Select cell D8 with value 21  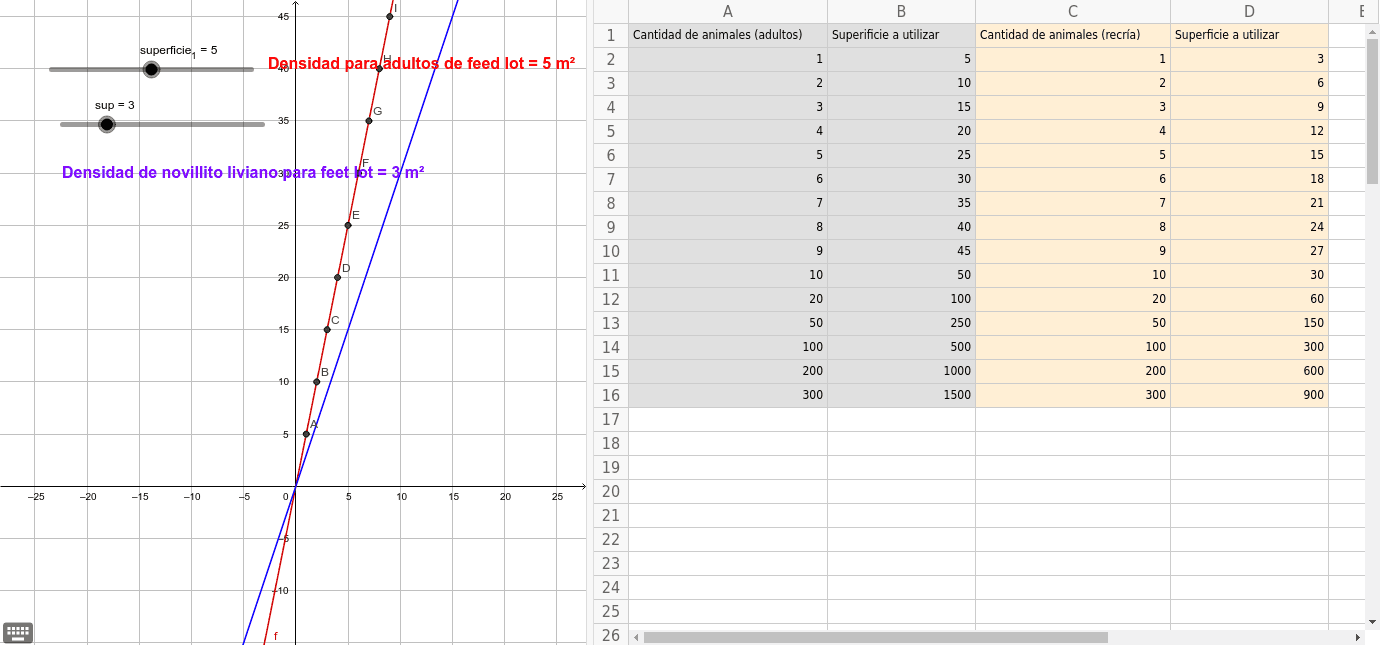(x=1249, y=203)
